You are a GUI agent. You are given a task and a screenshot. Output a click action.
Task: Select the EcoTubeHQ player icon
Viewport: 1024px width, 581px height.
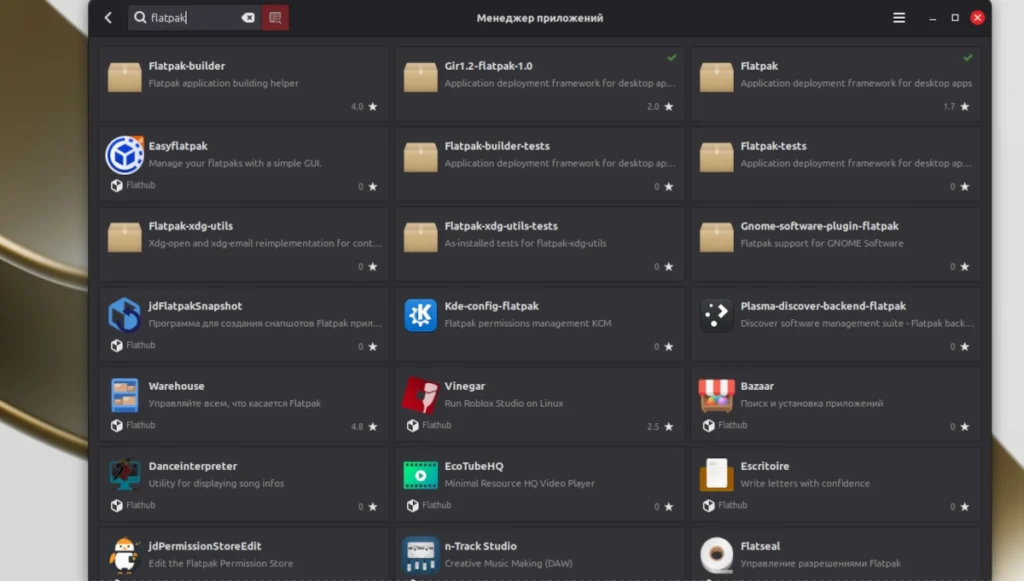(421, 475)
